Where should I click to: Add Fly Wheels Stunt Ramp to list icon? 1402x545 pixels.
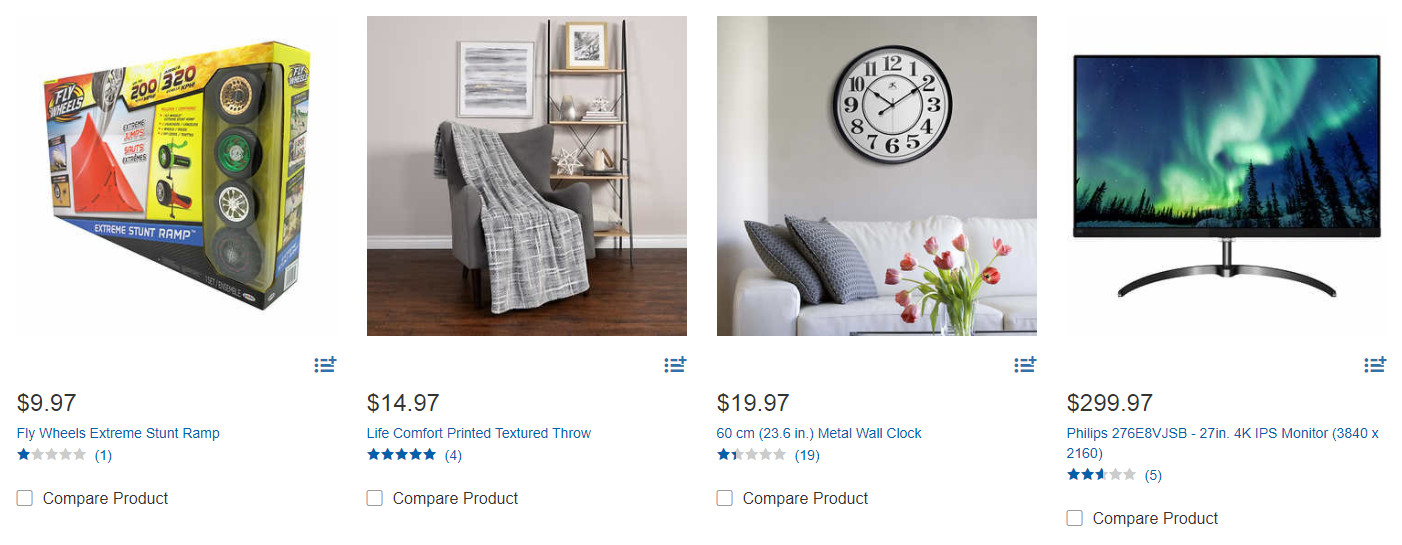point(325,365)
